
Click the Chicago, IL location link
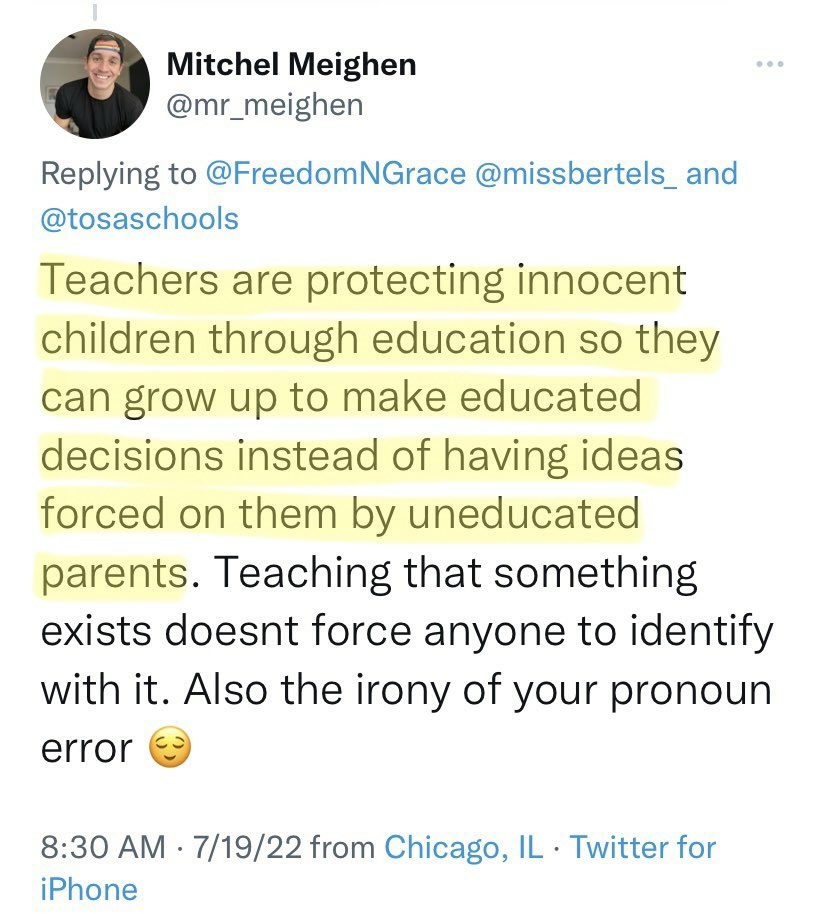pyautogui.click(x=464, y=848)
